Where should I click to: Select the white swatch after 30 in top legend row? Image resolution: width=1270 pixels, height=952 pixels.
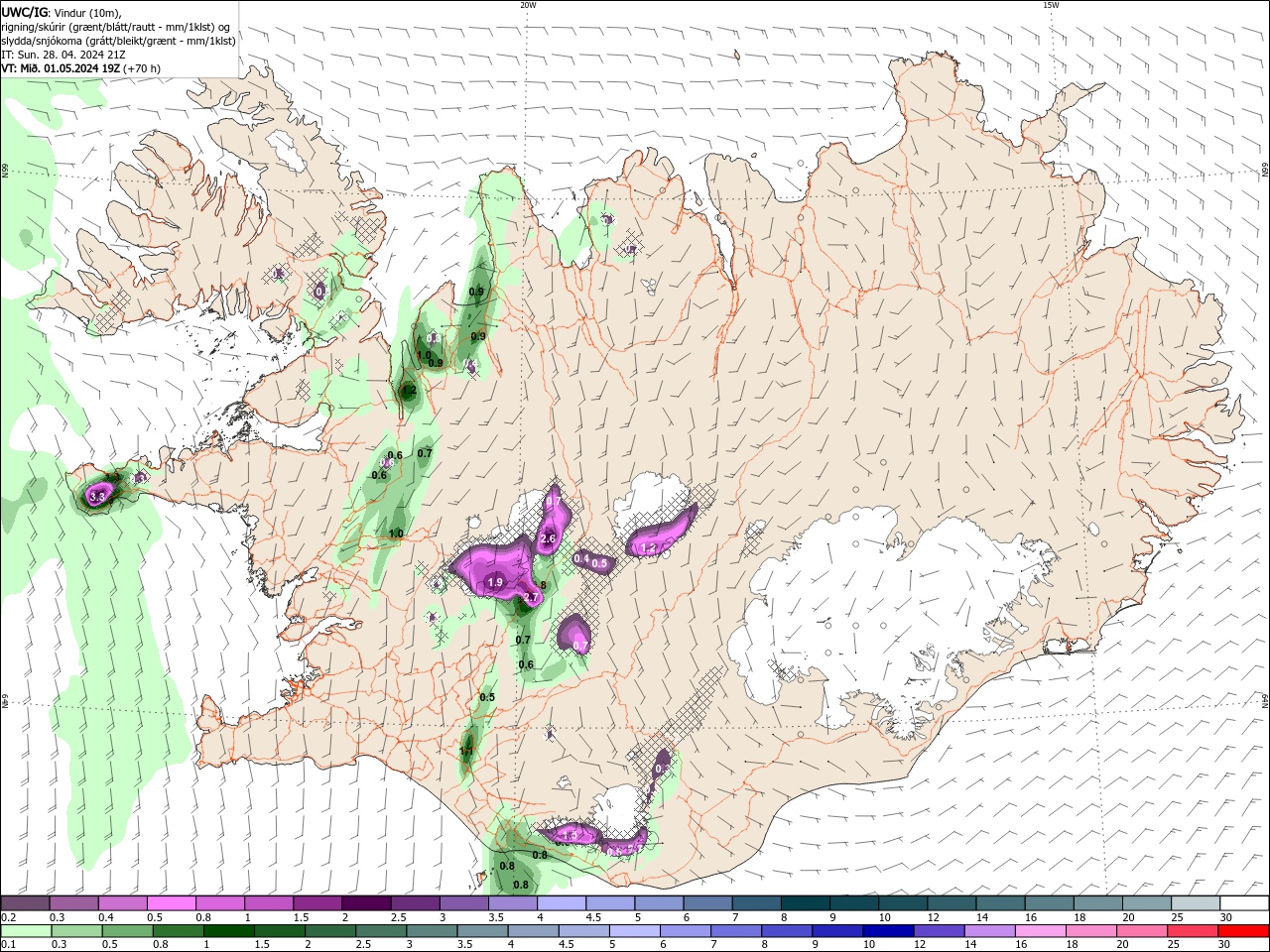click(x=1245, y=903)
